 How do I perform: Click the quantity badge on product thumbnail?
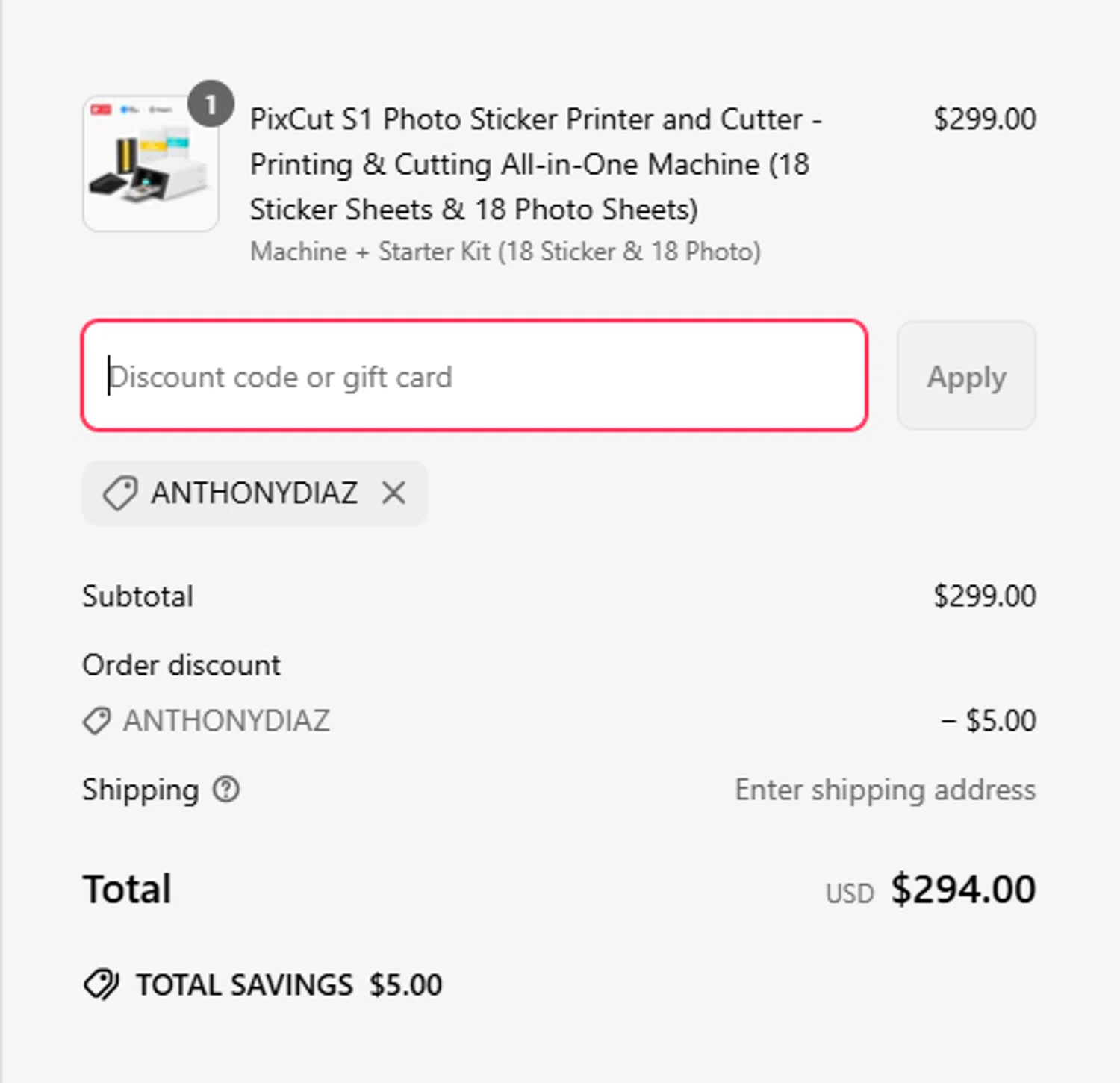211,104
